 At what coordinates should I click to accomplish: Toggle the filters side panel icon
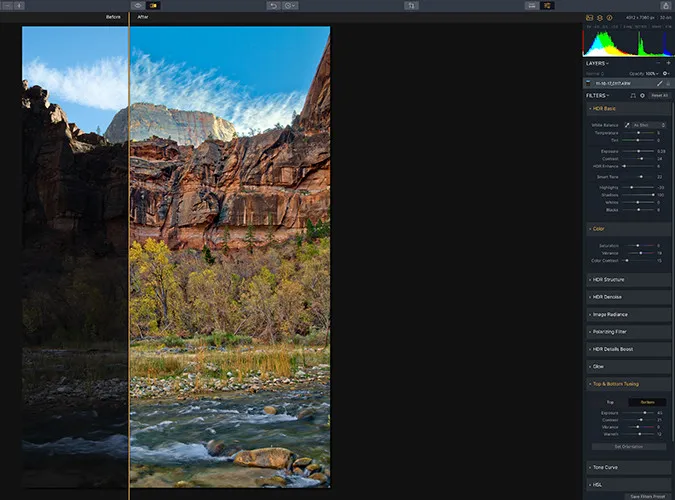pyautogui.click(x=547, y=5)
